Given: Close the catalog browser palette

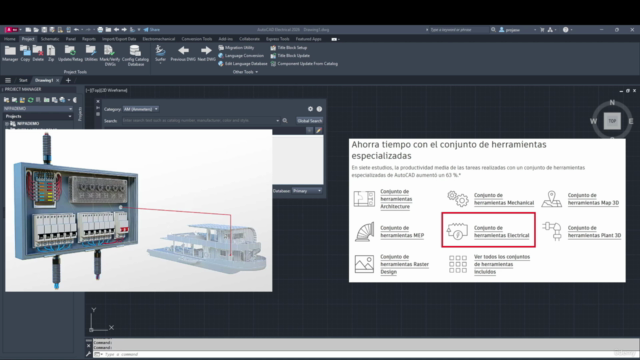Looking at the screenshot, I should (98, 101).
